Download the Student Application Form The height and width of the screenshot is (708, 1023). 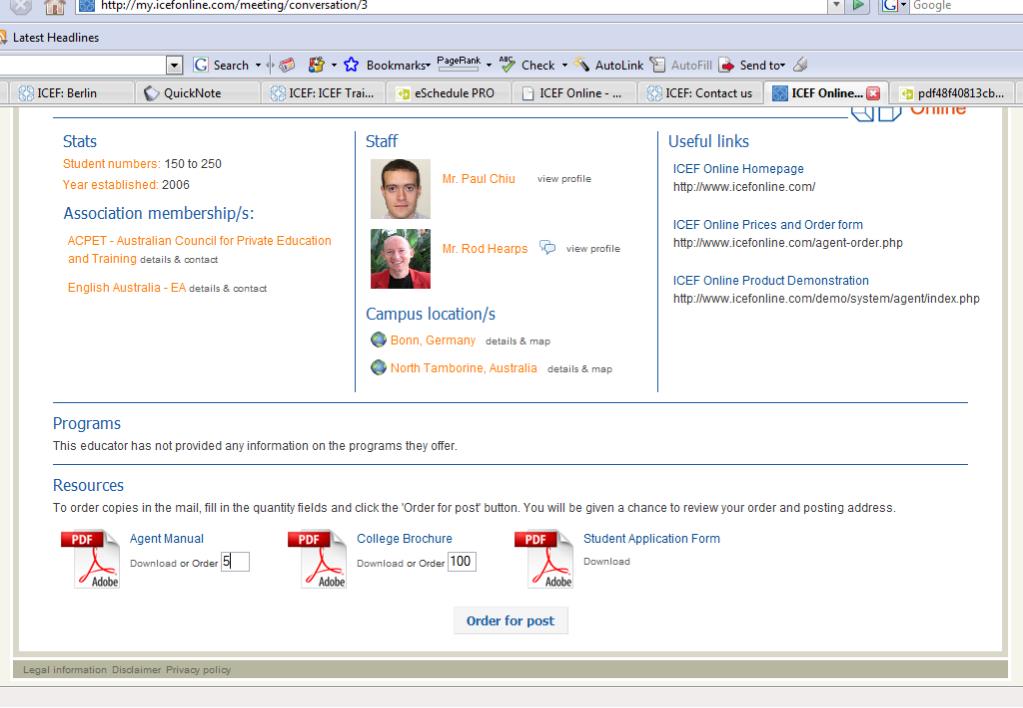click(607, 562)
